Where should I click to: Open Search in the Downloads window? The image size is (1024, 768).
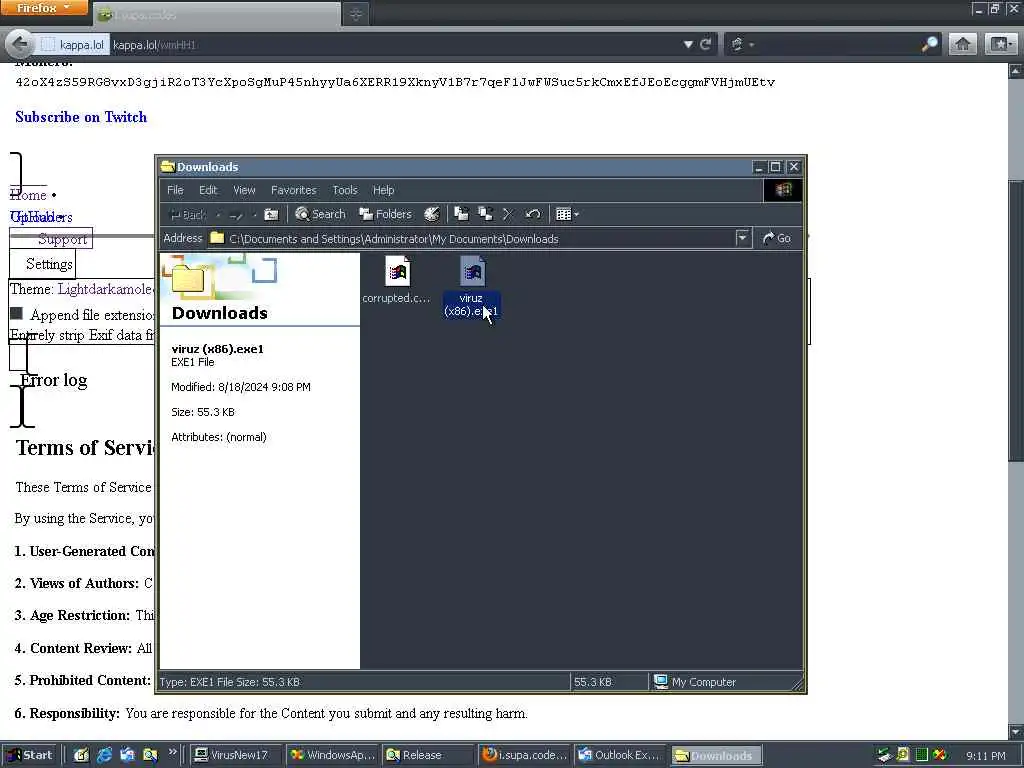pos(320,214)
